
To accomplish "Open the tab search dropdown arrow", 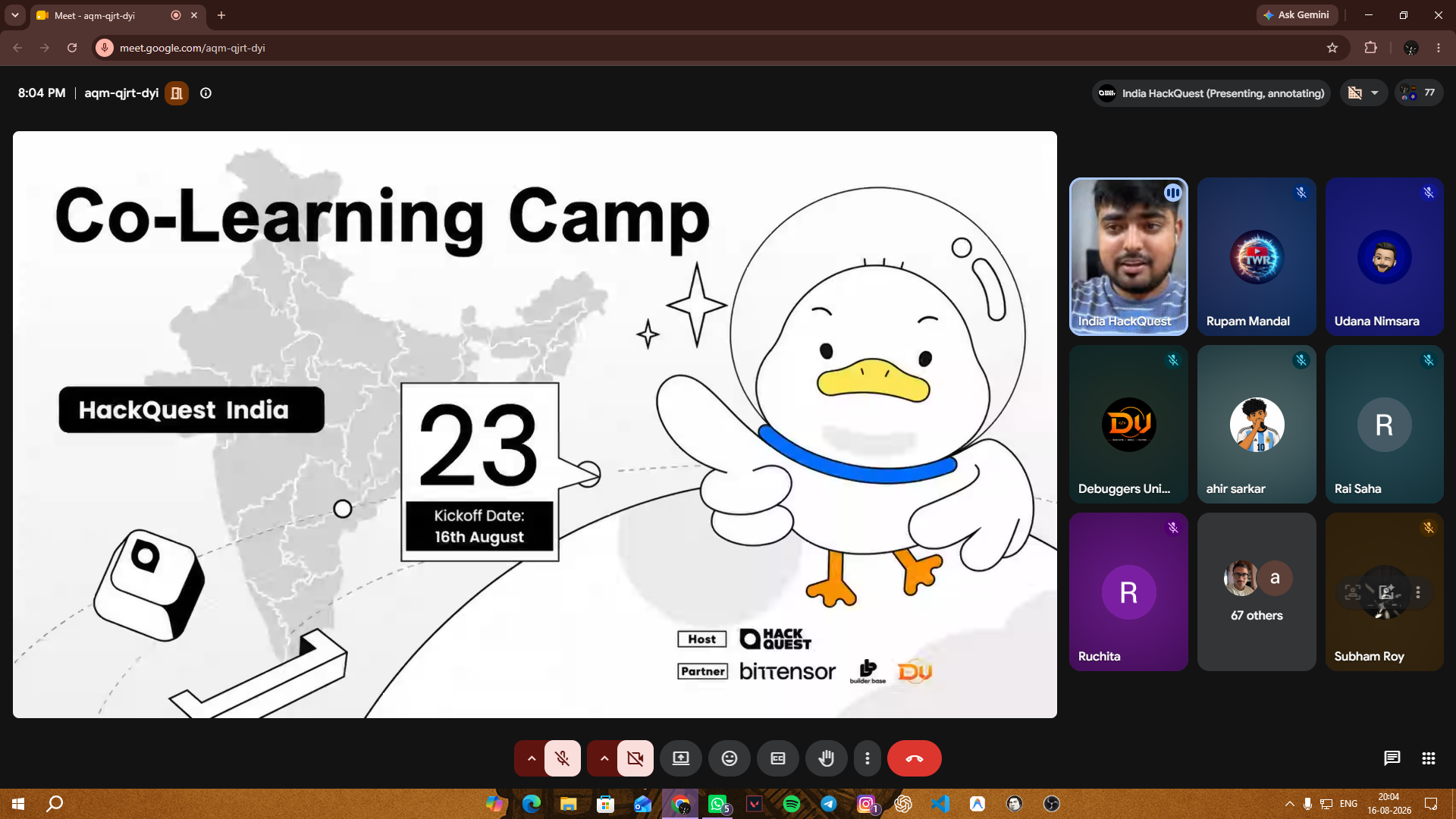I will [x=14, y=15].
